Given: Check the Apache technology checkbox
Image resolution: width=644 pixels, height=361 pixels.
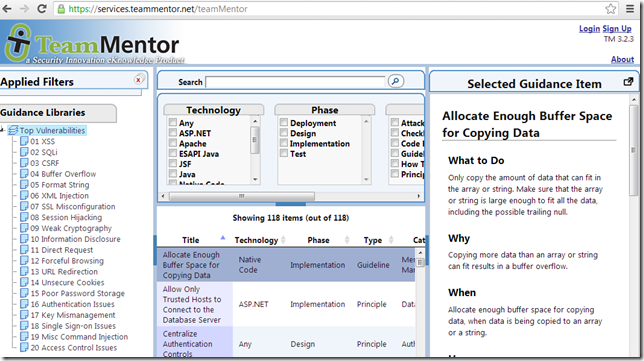Looking at the screenshot, I should click(x=173, y=143).
